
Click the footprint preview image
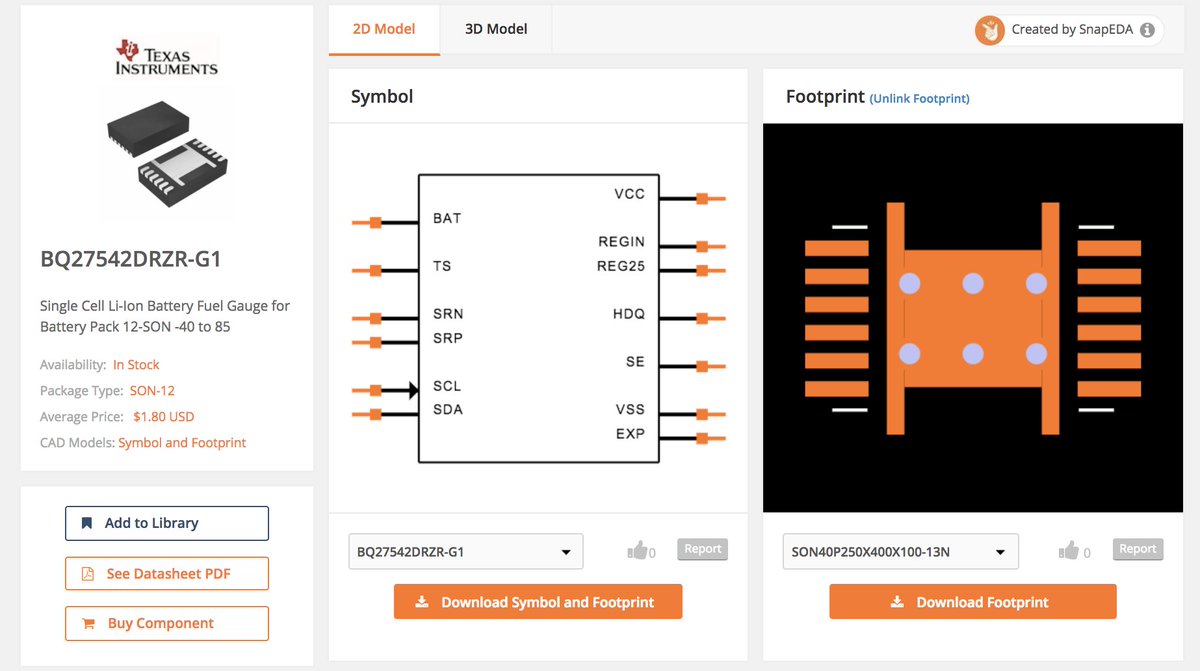[973, 318]
